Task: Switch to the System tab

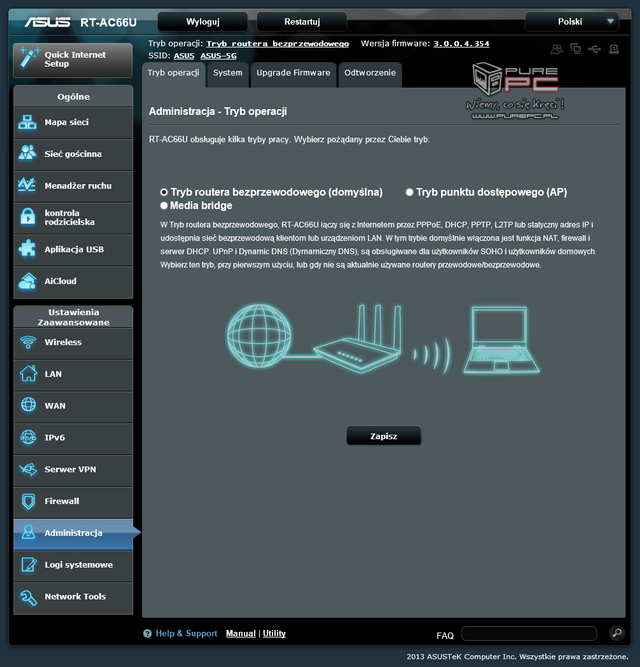Action: click(x=228, y=73)
